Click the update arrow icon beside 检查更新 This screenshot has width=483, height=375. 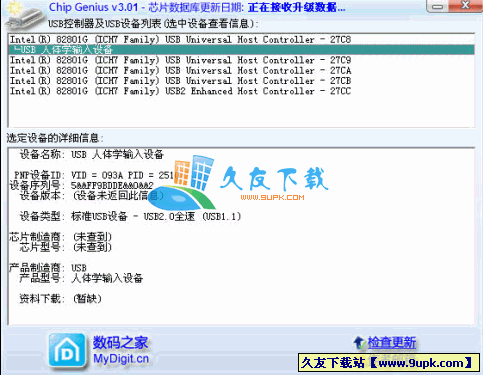359,343
